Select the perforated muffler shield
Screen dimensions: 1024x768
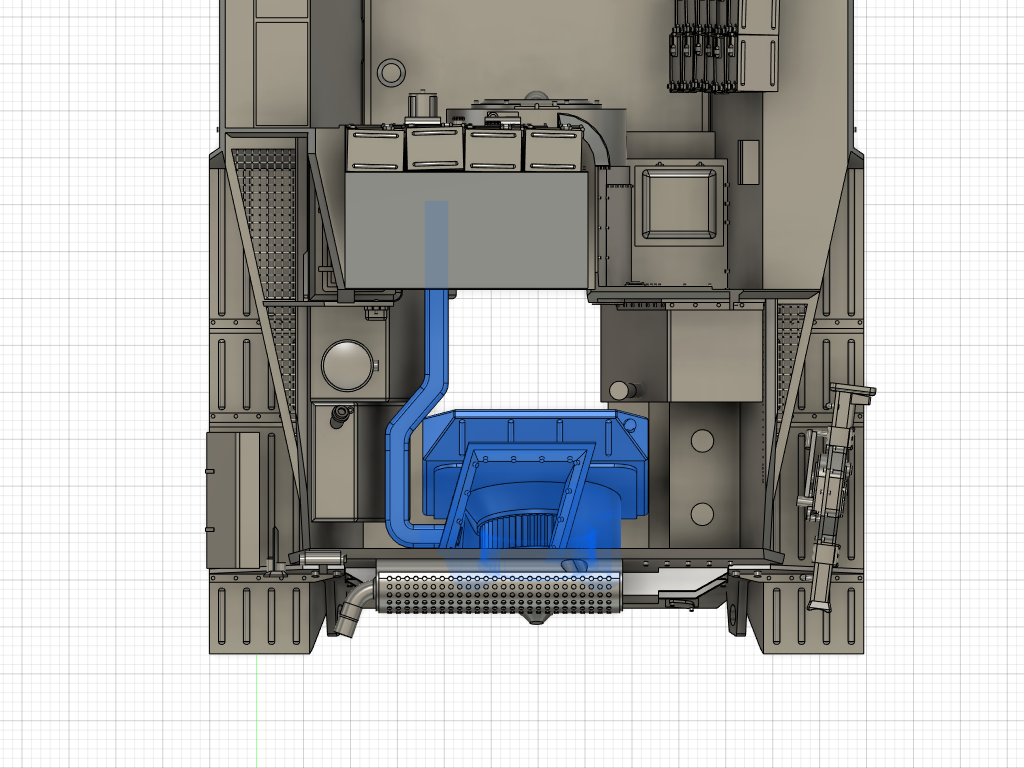pos(497,595)
